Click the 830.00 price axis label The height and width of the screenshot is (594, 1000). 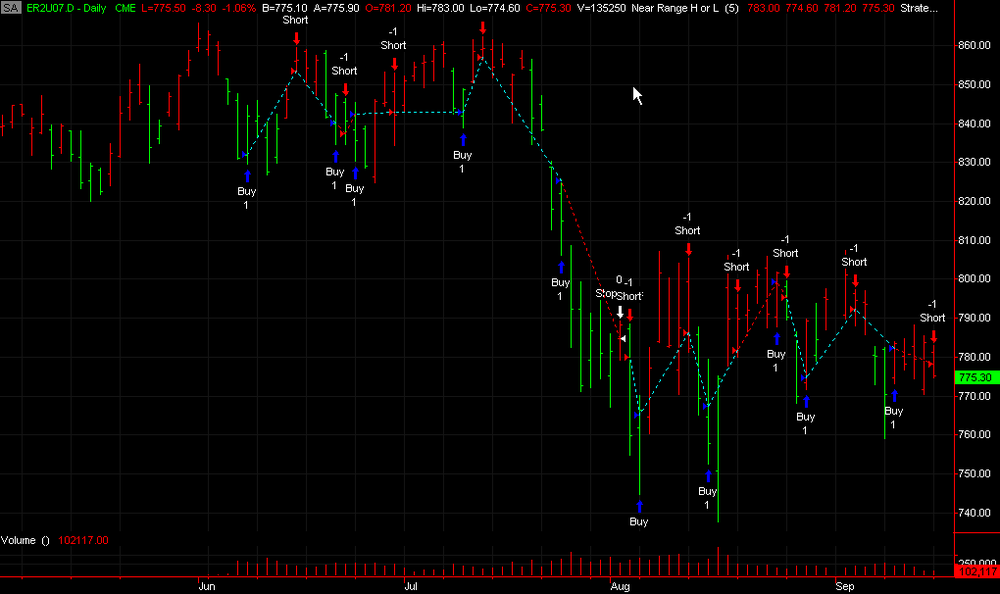(974, 162)
